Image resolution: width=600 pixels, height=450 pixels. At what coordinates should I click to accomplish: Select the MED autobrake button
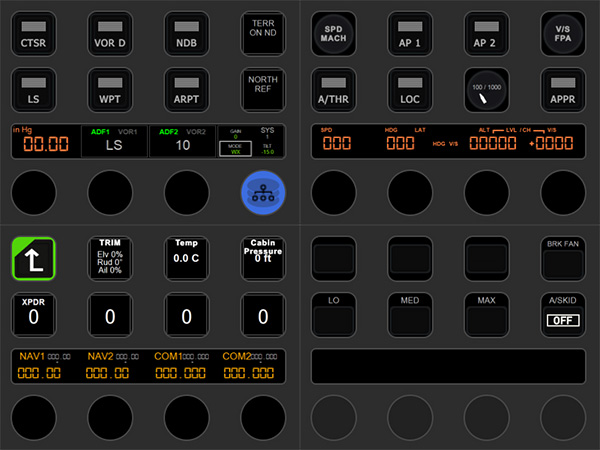pos(410,315)
